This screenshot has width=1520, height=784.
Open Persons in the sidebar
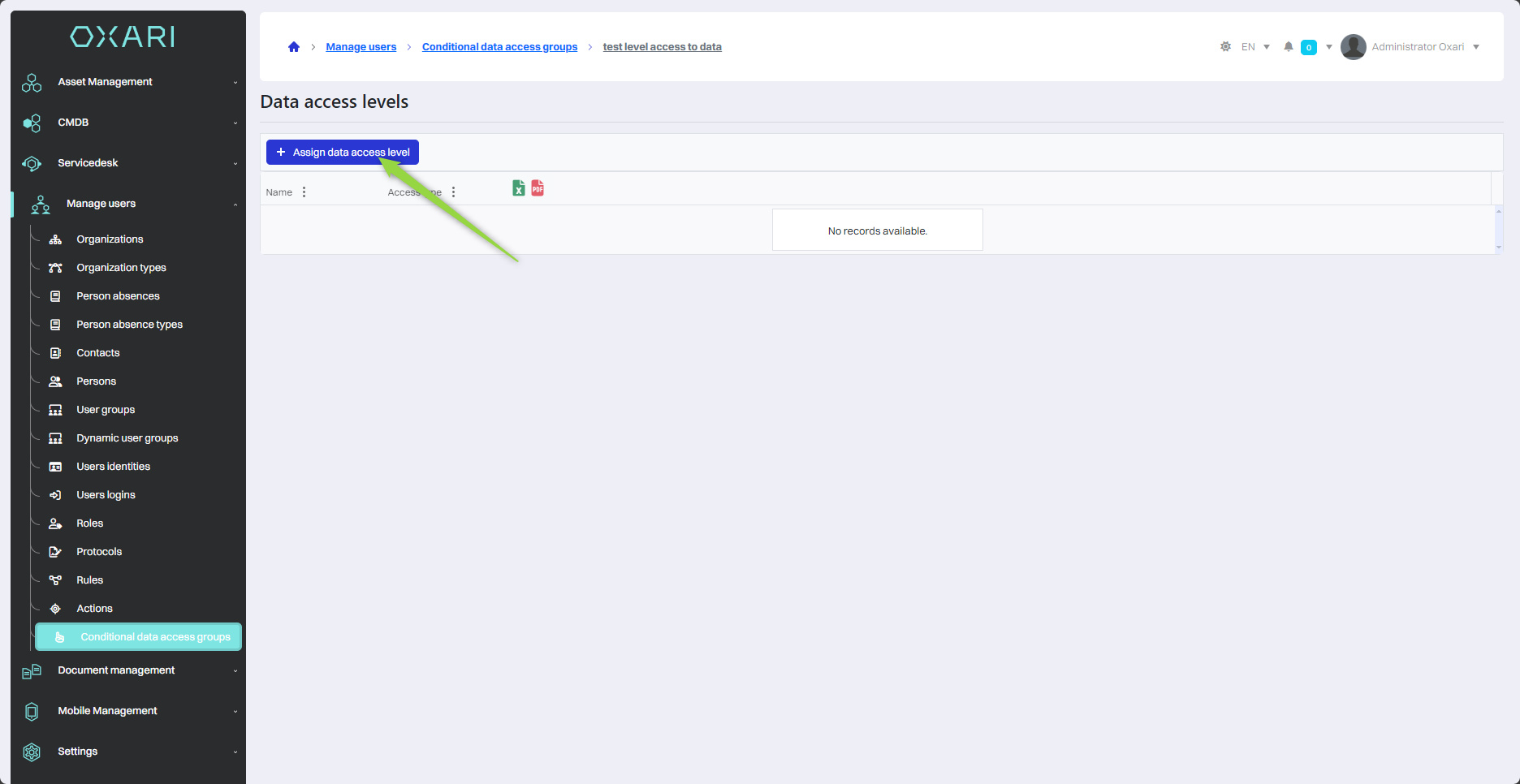[96, 381]
